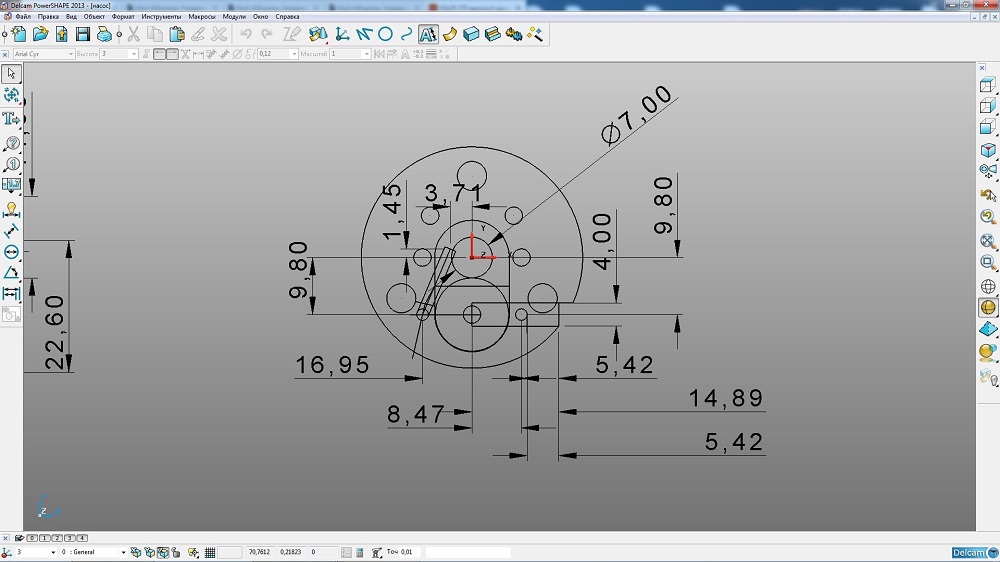
Task: Click the level 4 button
Action: point(83,538)
